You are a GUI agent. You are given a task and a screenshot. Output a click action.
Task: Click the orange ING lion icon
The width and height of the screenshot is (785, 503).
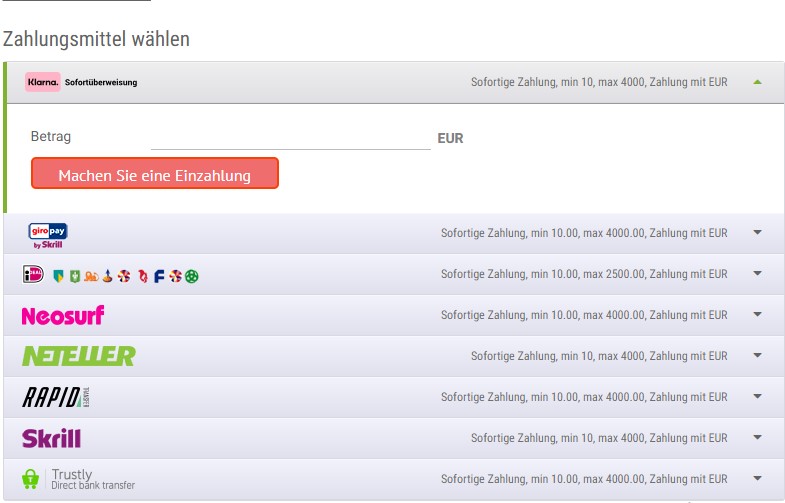(x=91, y=276)
